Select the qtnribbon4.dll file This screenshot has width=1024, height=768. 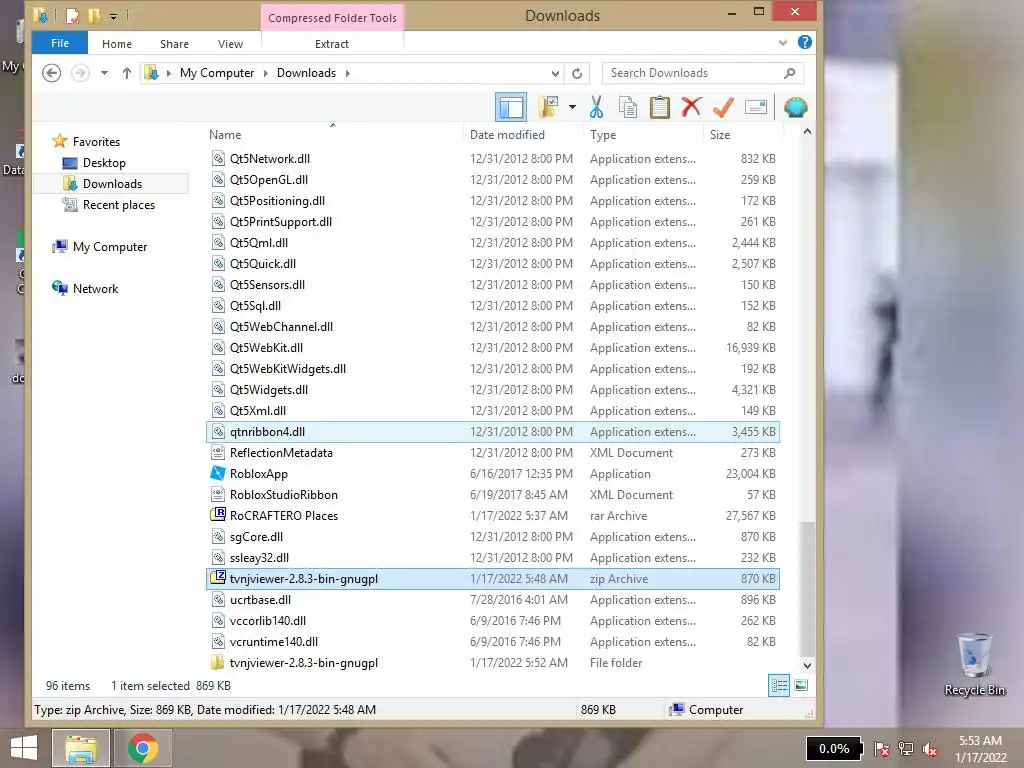pyautogui.click(x=493, y=432)
